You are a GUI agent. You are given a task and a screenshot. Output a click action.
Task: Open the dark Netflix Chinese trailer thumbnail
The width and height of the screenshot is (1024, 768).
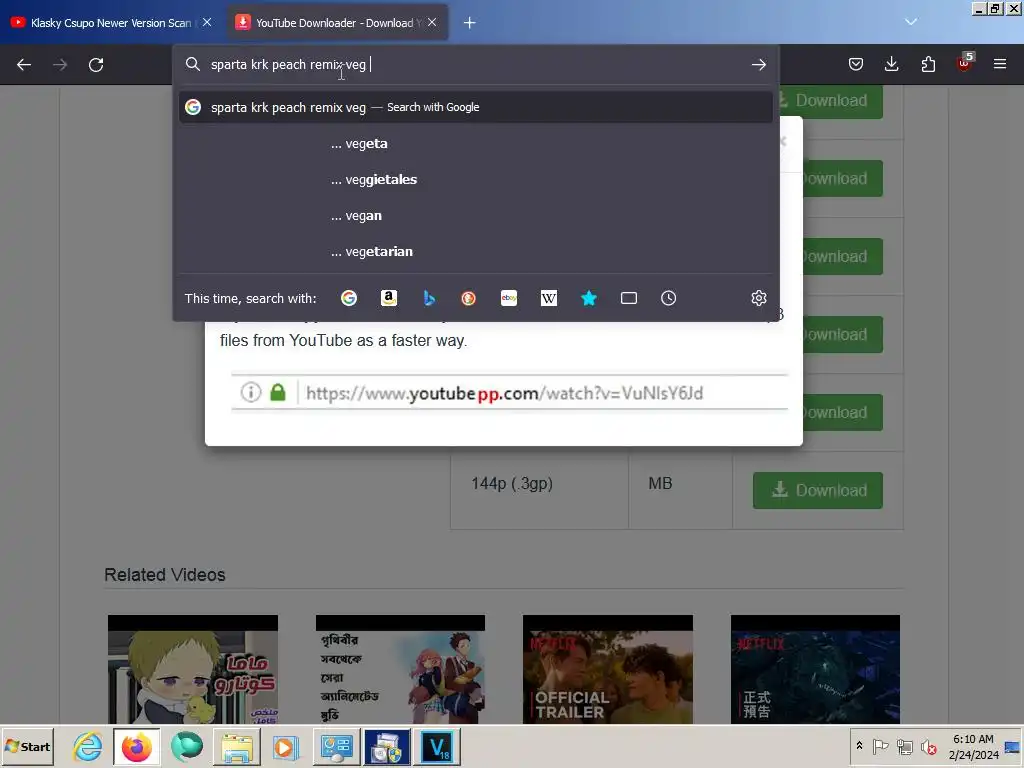click(x=815, y=669)
